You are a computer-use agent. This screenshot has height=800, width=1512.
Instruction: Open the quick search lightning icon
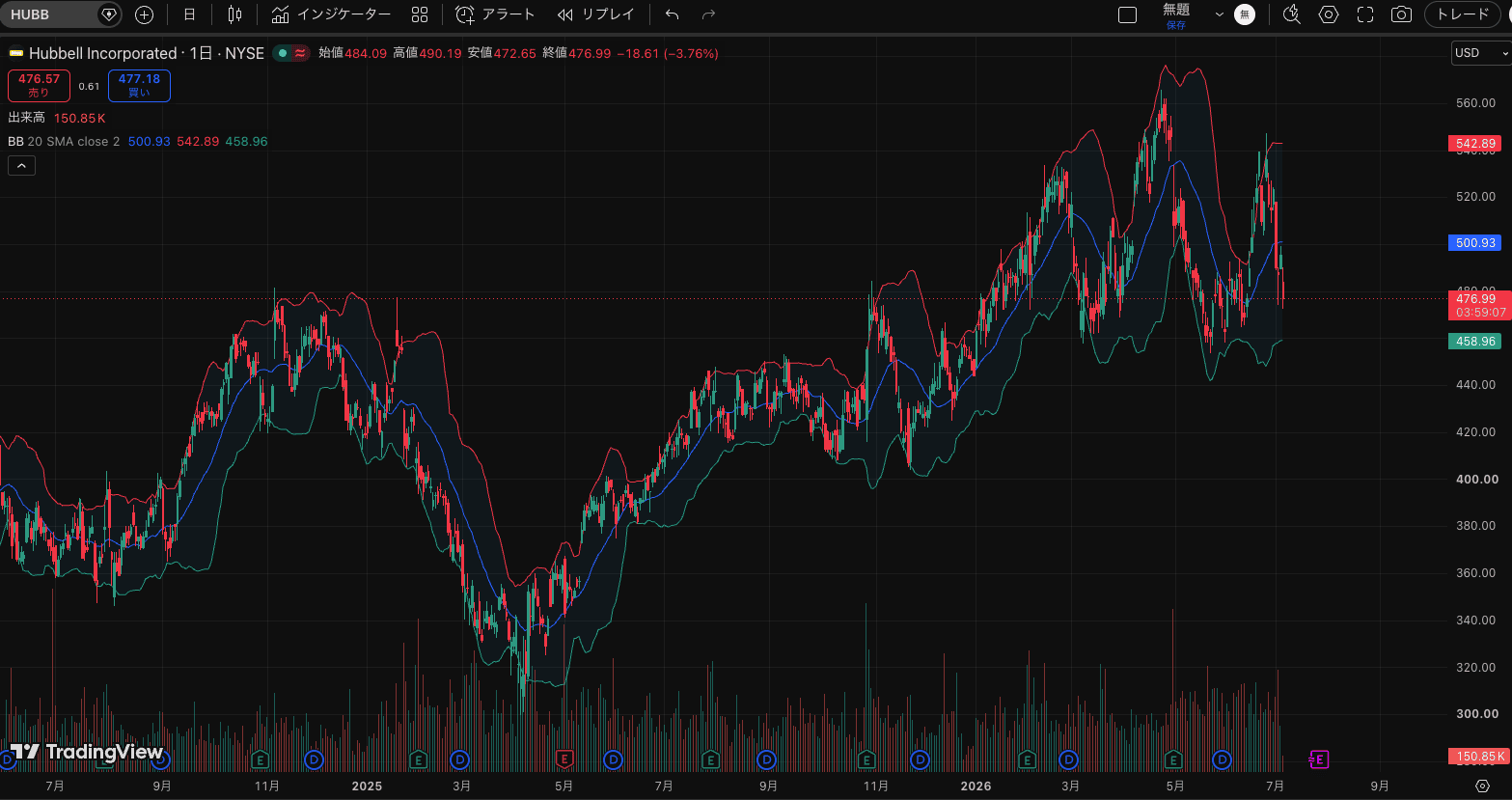[x=1292, y=14]
